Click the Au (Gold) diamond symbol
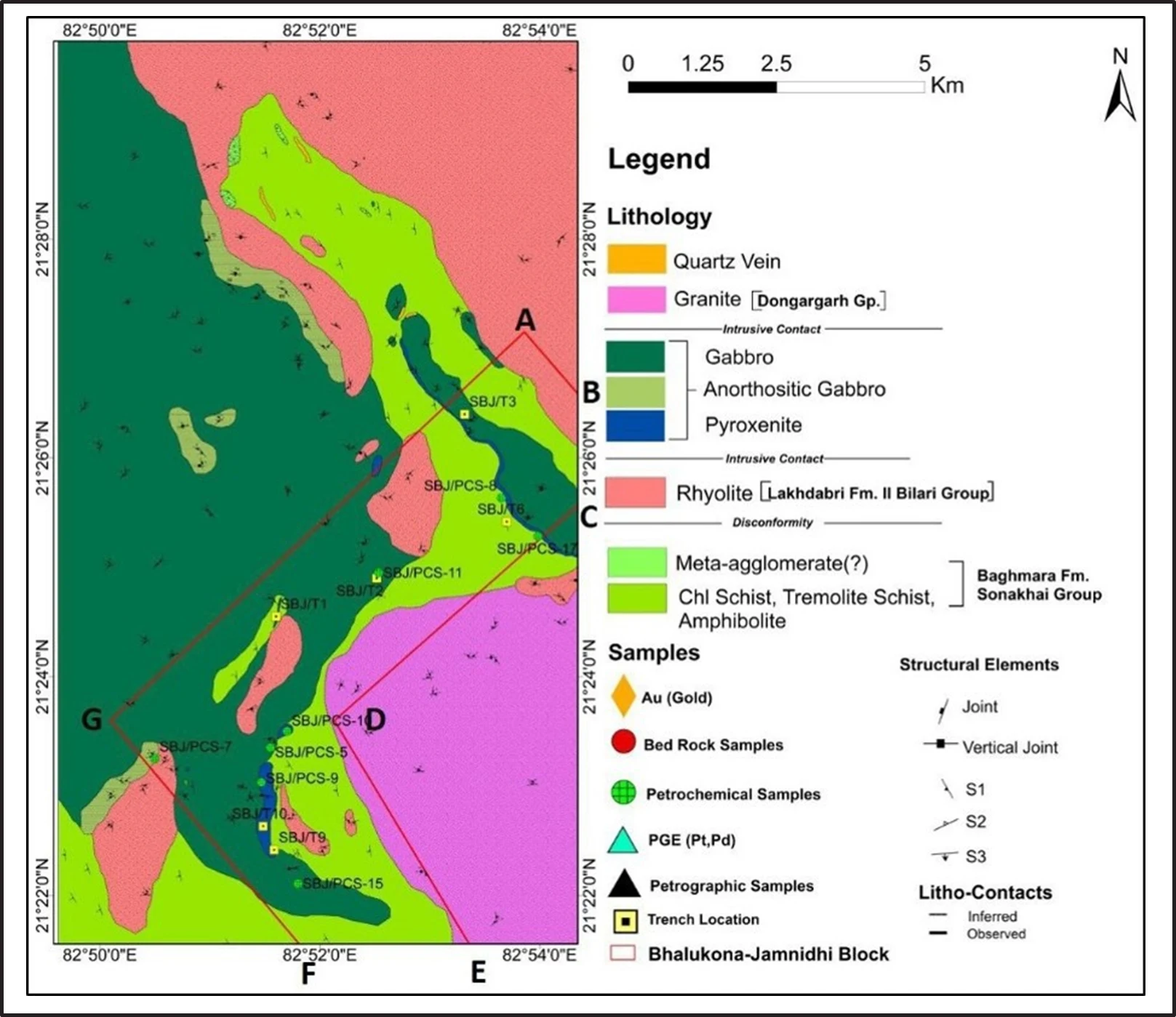 623,696
